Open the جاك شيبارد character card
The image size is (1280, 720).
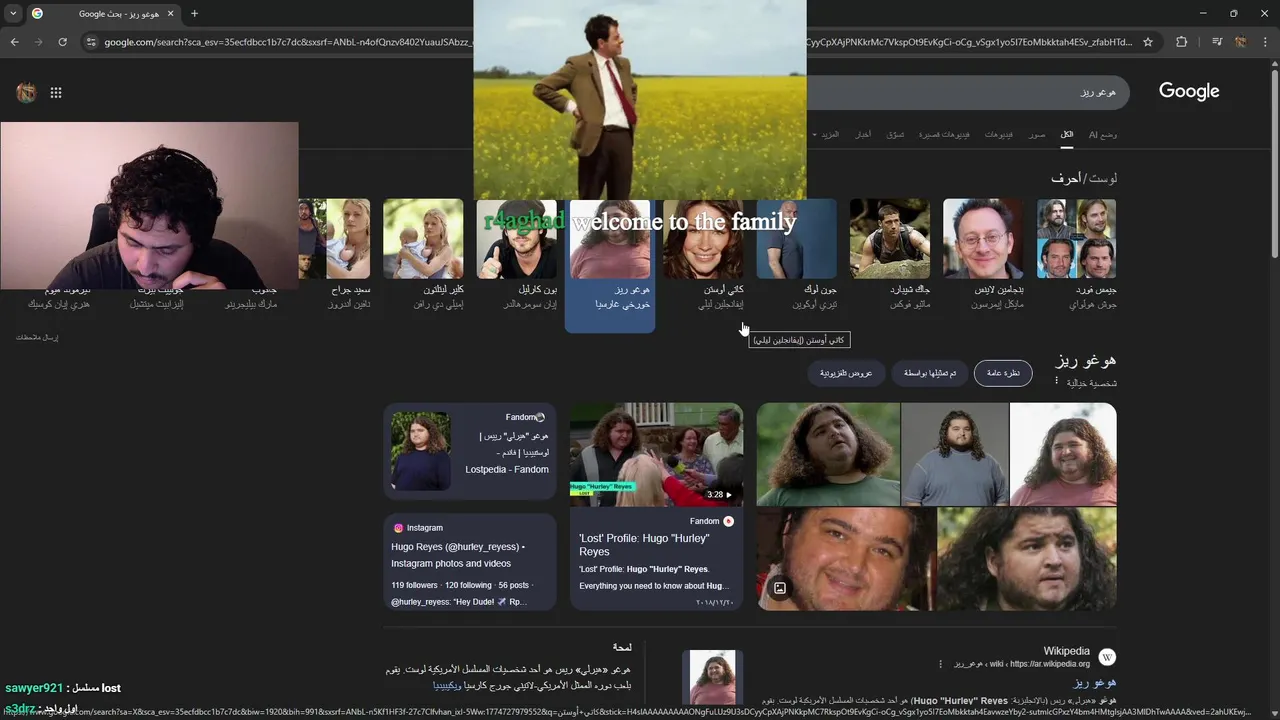click(891, 255)
